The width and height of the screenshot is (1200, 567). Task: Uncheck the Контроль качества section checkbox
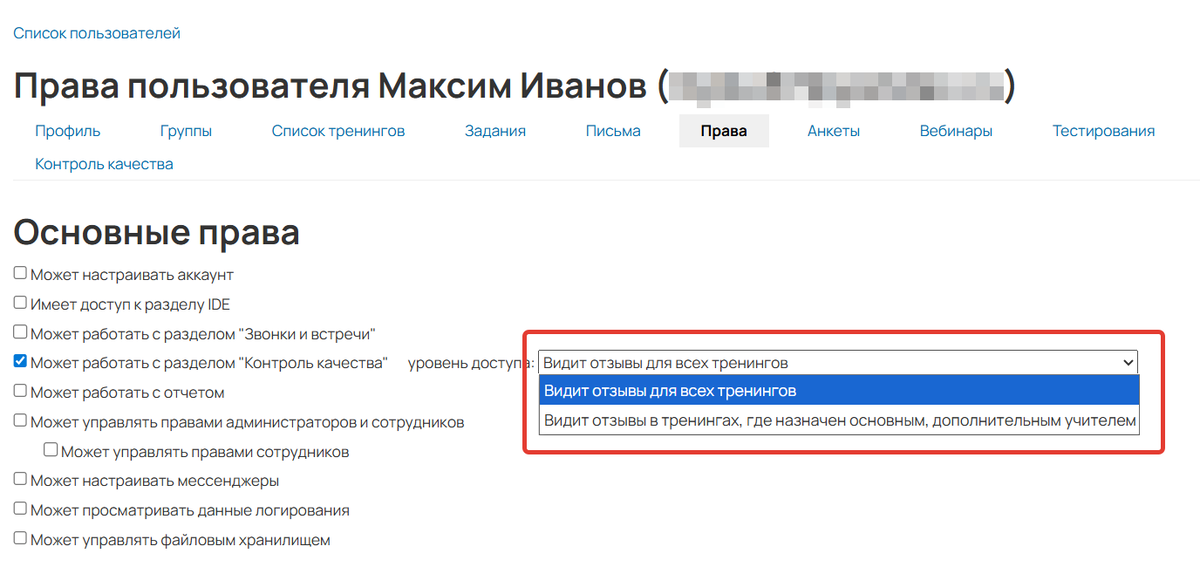pos(20,362)
